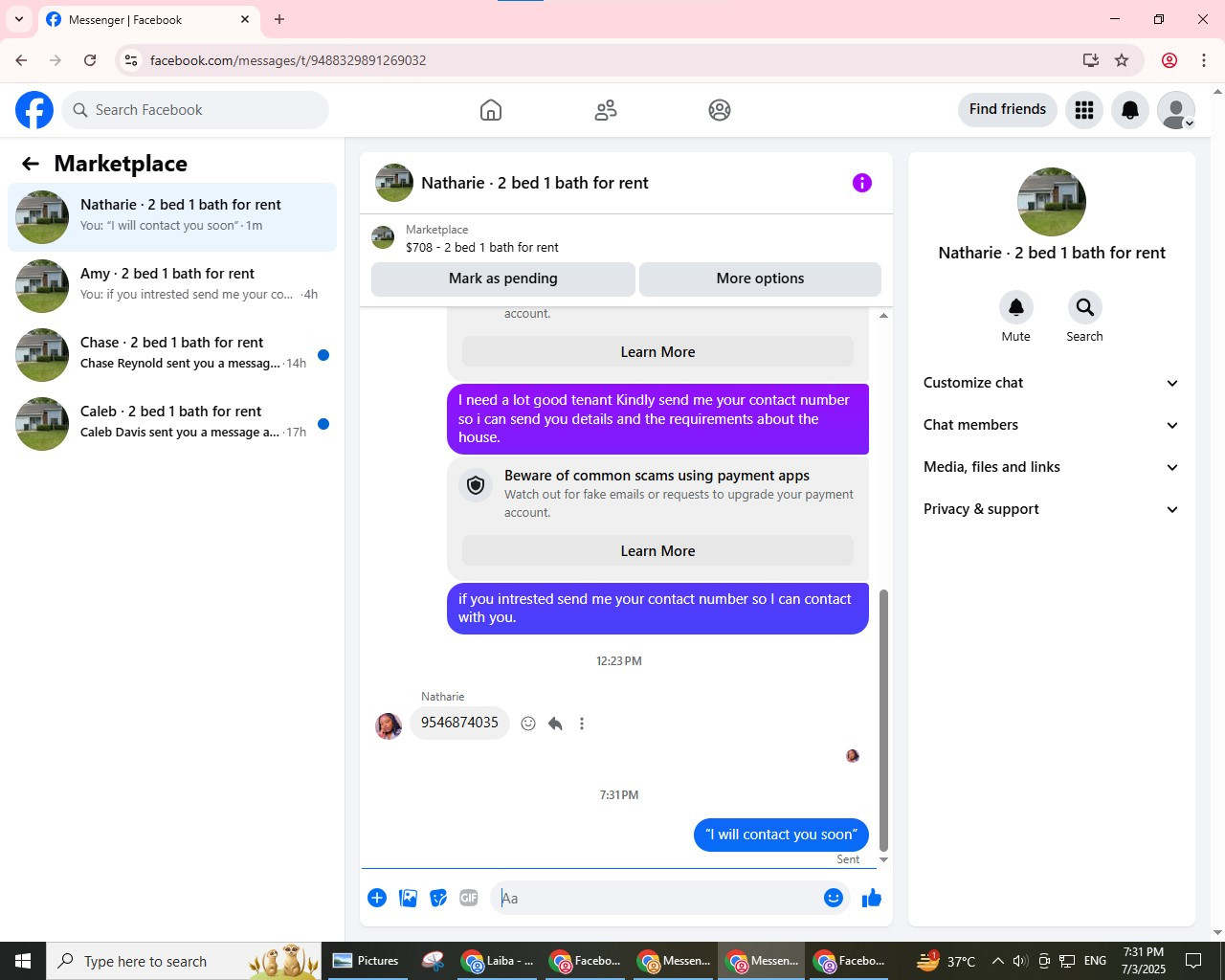The width and height of the screenshot is (1225, 980).
Task: Go back from Marketplace with arrow
Action: (x=31, y=164)
